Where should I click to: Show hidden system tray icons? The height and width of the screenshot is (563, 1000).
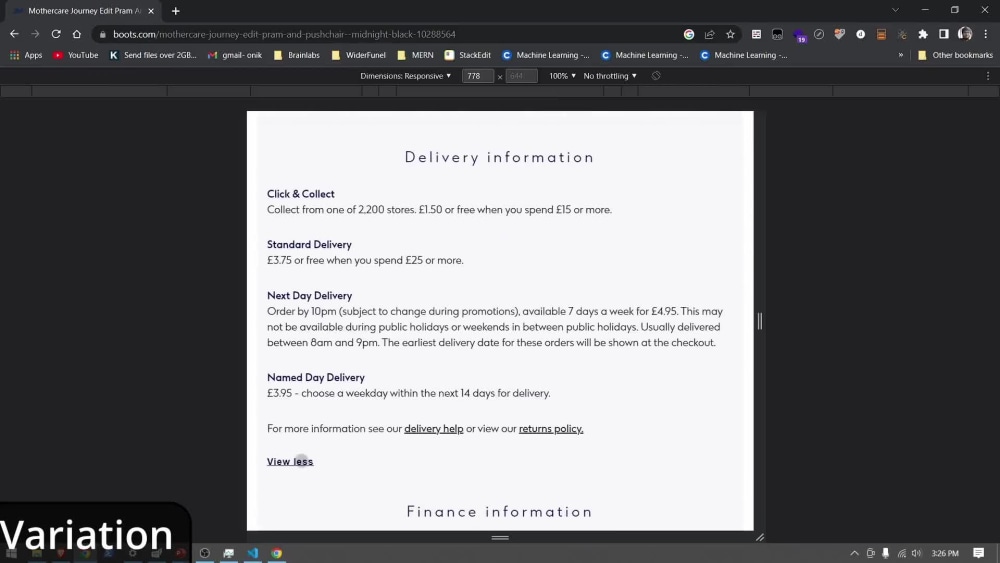(854, 553)
